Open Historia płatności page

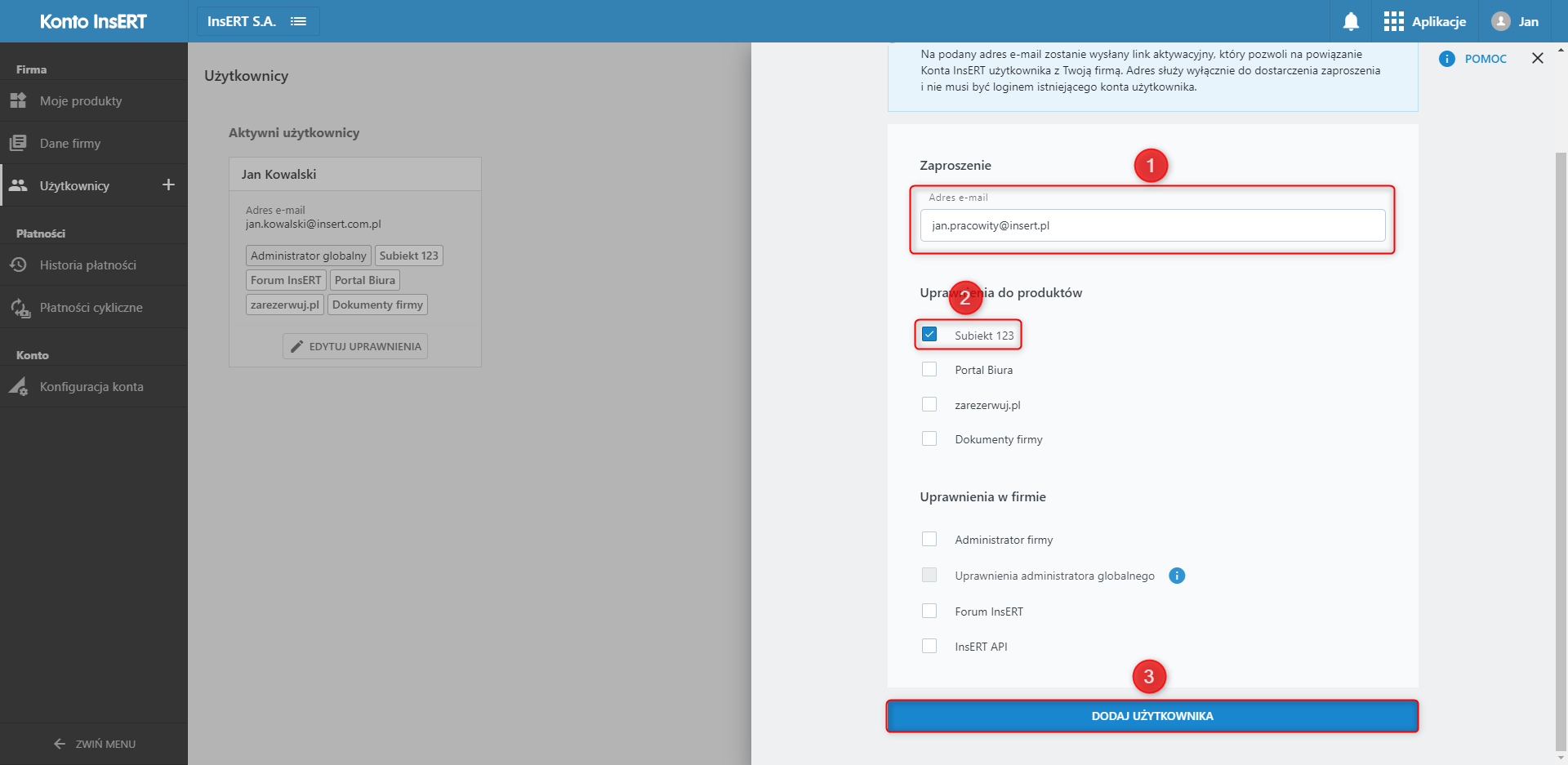(x=94, y=265)
